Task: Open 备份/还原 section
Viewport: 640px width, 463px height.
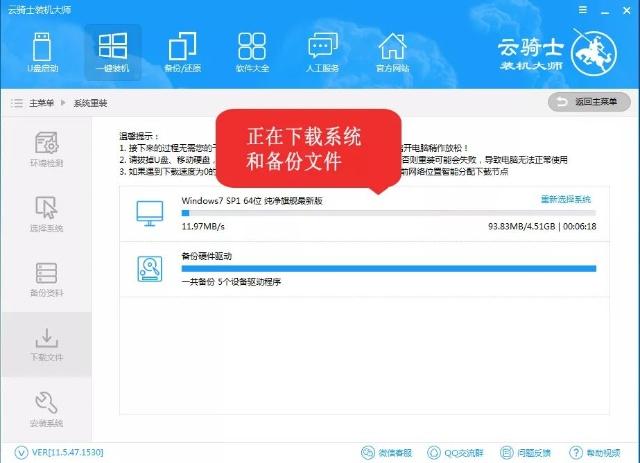Action: click(x=182, y=52)
